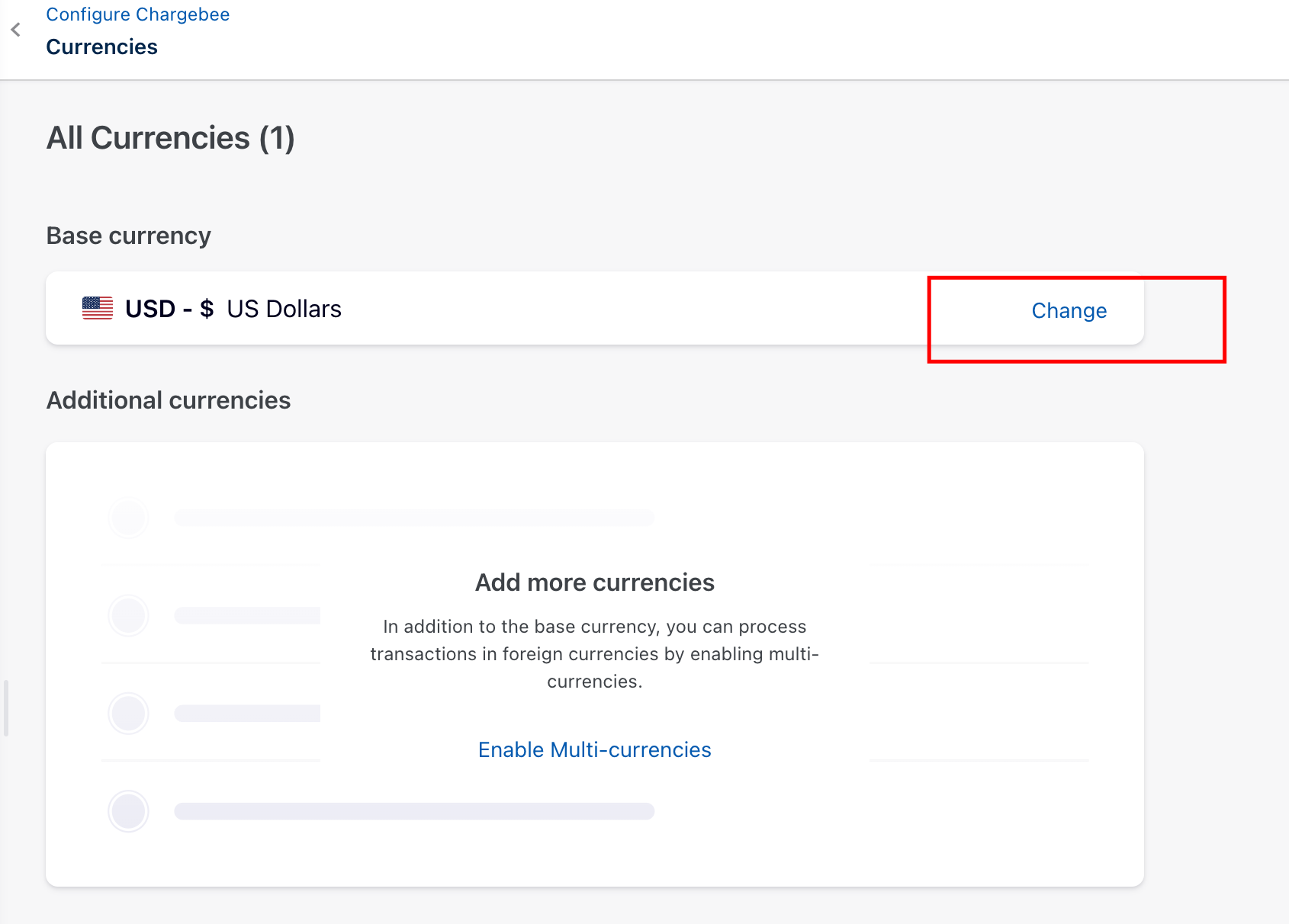Image resolution: width=1289 pixels, height=924 pixels.
Task: Click the third placeholder avatar circle
Action: pyautogui.click(x=128, y=714)
